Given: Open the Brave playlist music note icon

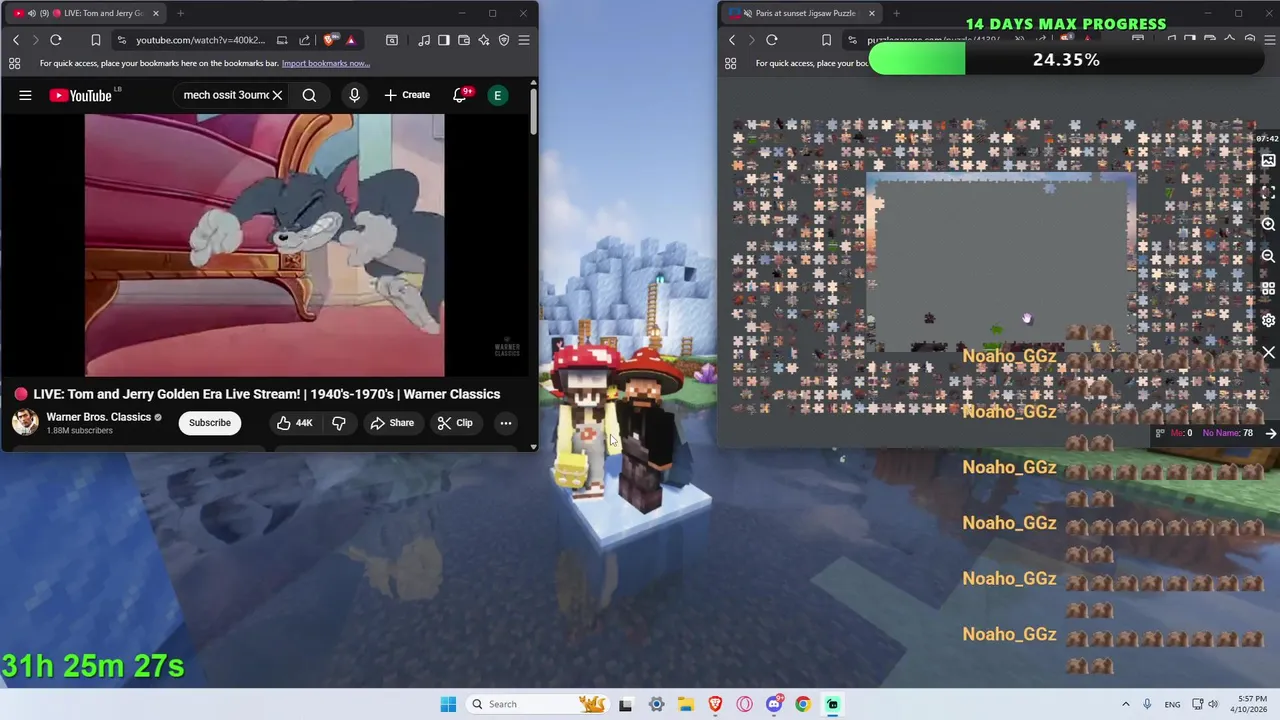Looking at the screenshot, I should tap(425, 40).
